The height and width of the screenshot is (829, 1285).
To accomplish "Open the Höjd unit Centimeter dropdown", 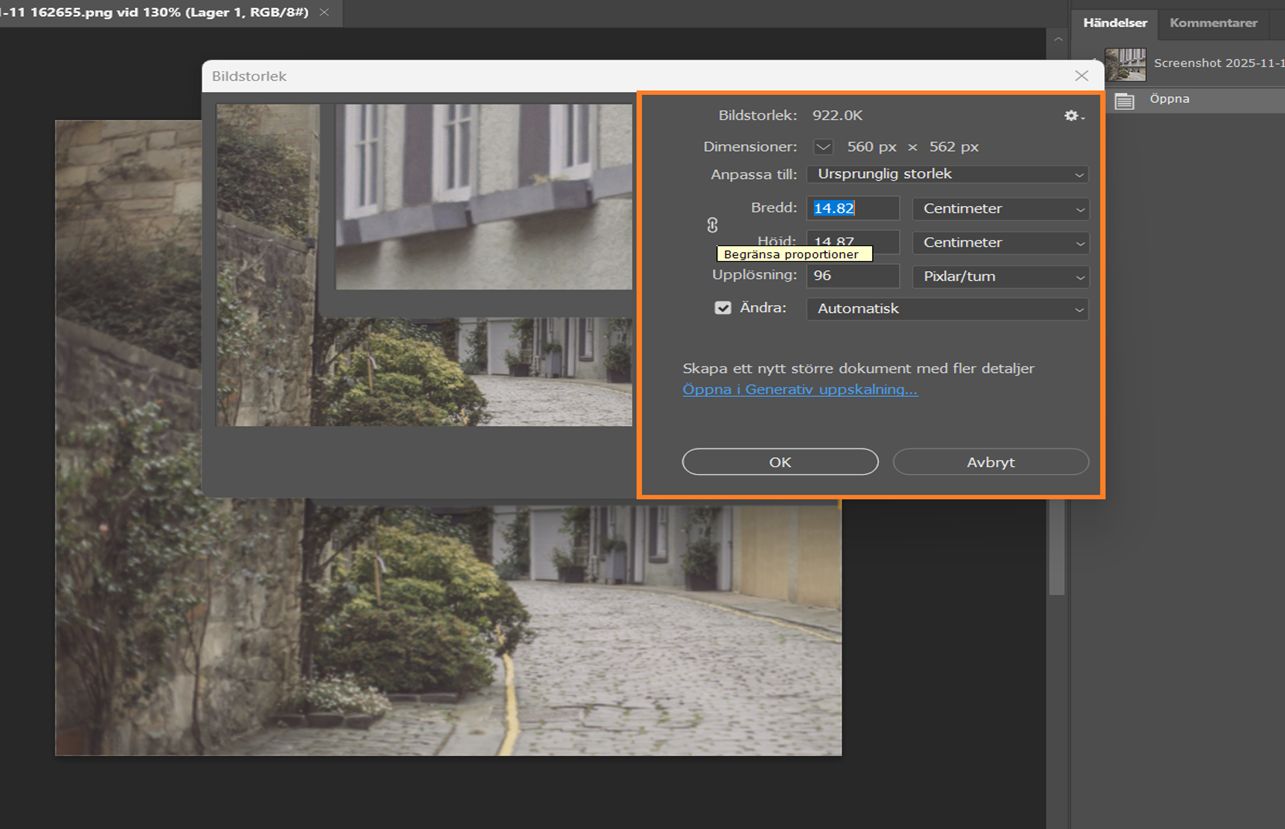I will pos(1001,243).
